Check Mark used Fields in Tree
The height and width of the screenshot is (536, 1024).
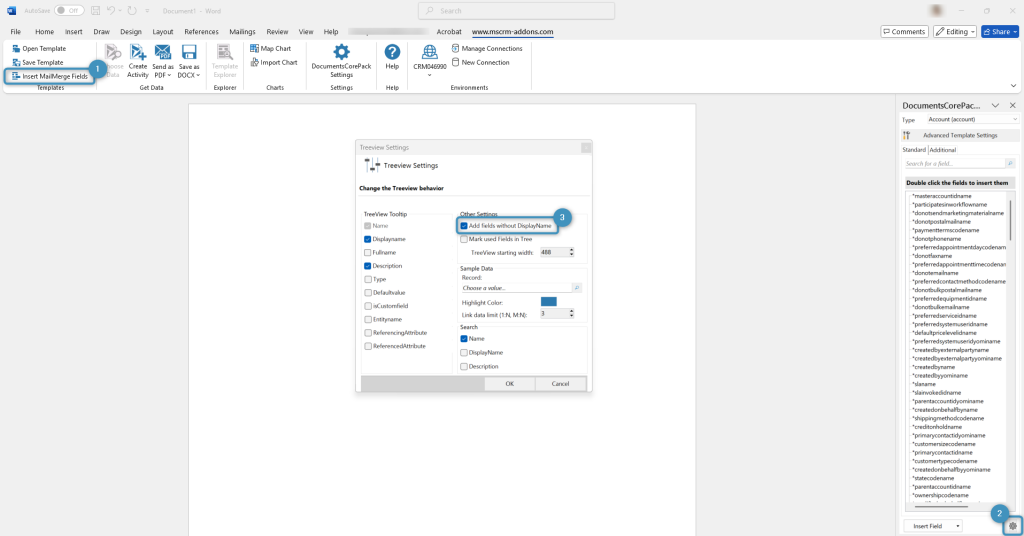tap(464, 239)
